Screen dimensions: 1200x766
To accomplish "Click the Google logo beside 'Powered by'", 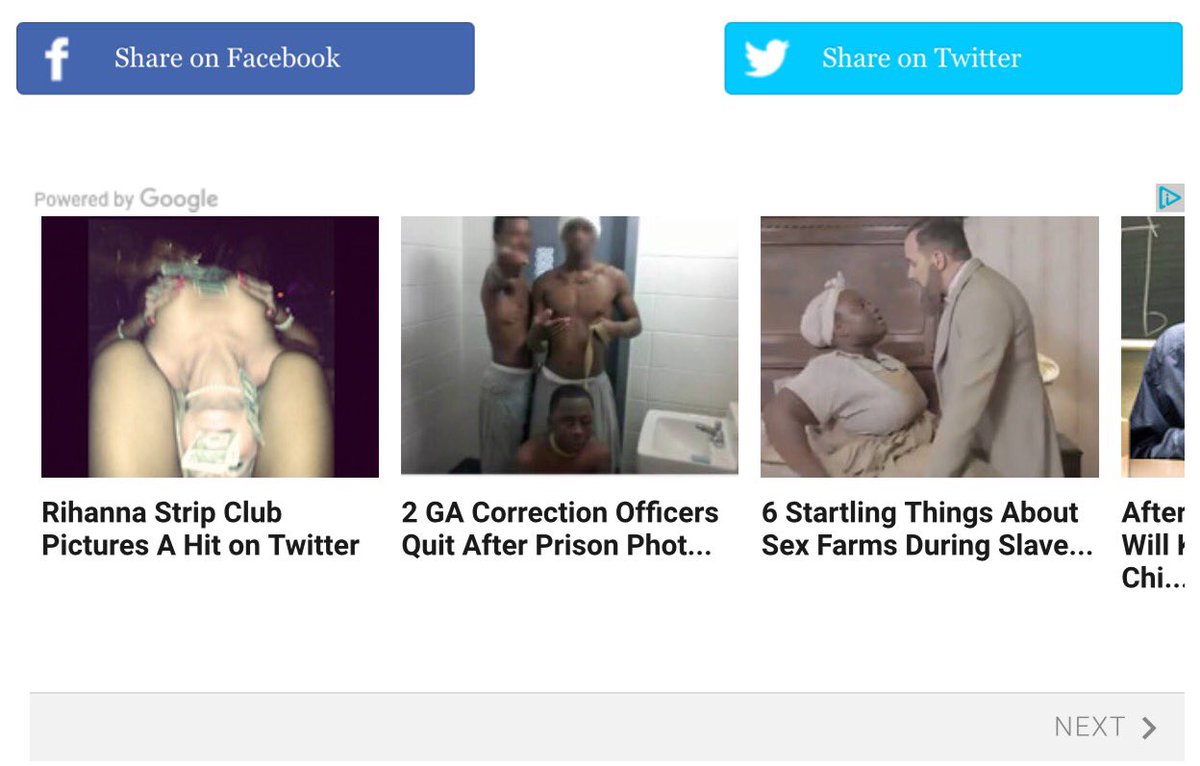I will tap(179, 199).
